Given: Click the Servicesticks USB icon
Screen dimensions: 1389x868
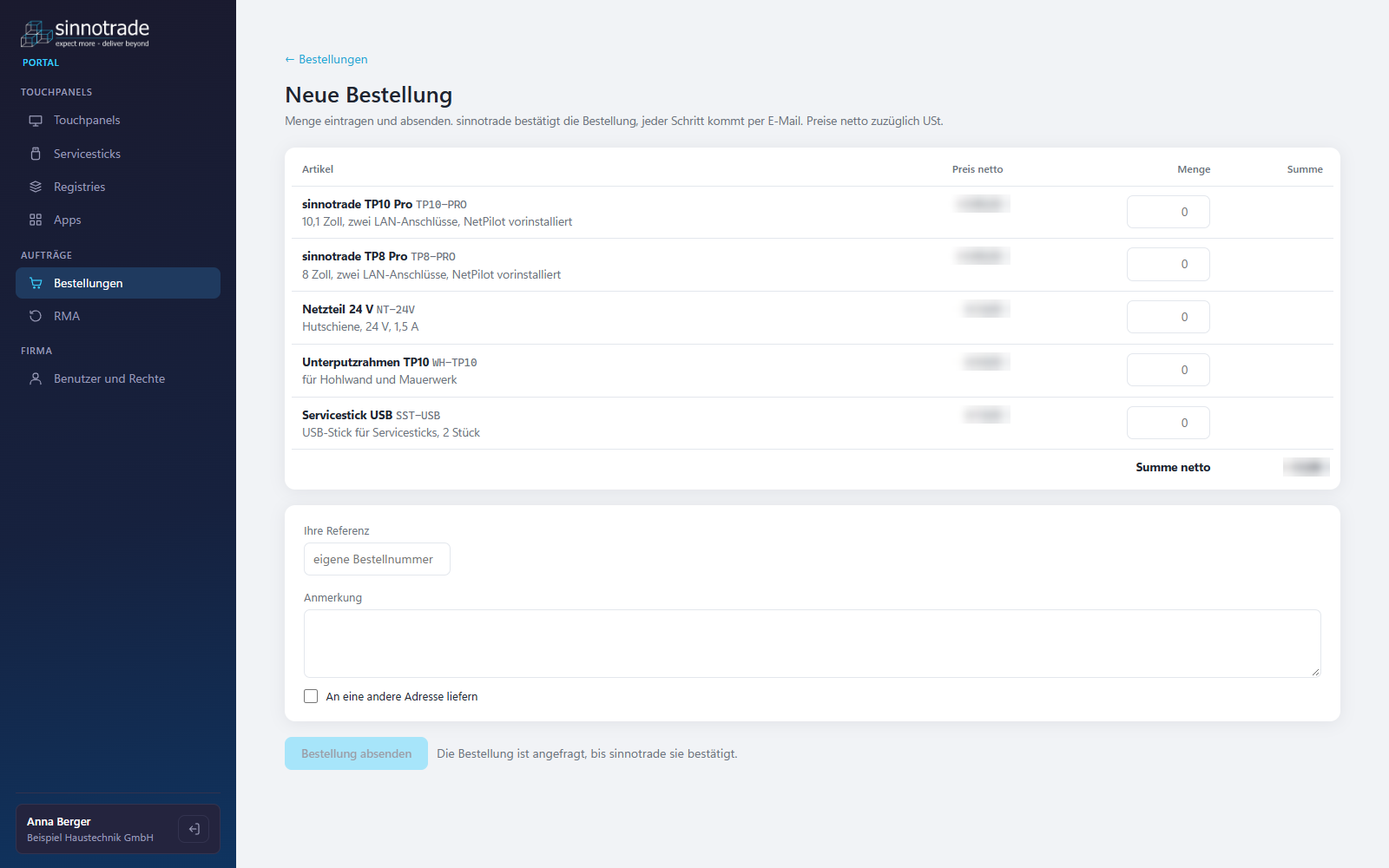Looking at the screenshot, I should (x=36, y=154).
